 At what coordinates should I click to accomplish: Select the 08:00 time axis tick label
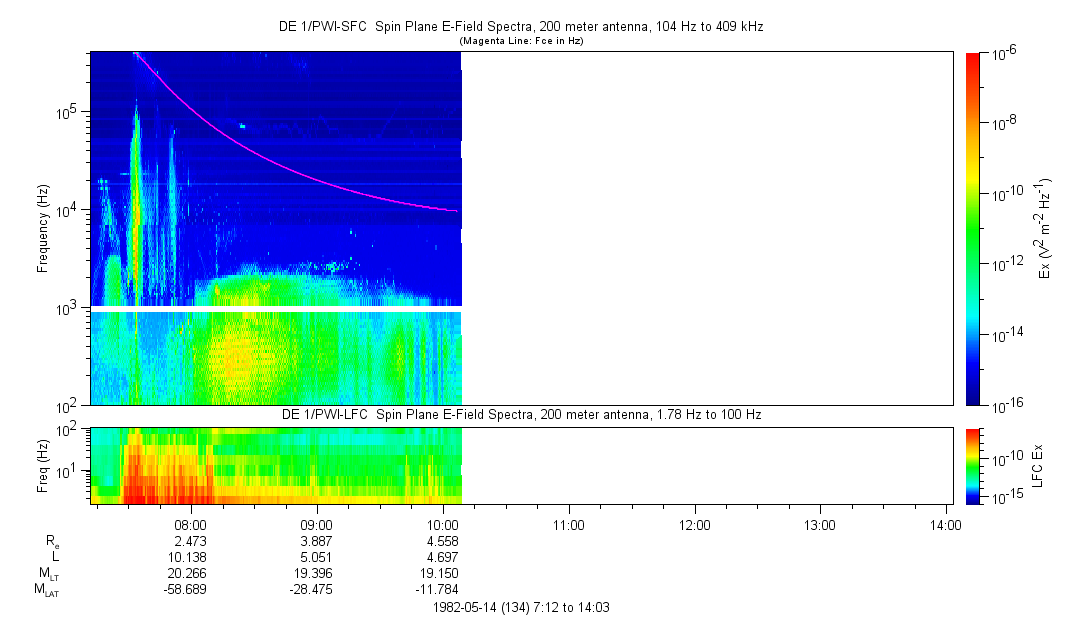[x=191, y=523]
